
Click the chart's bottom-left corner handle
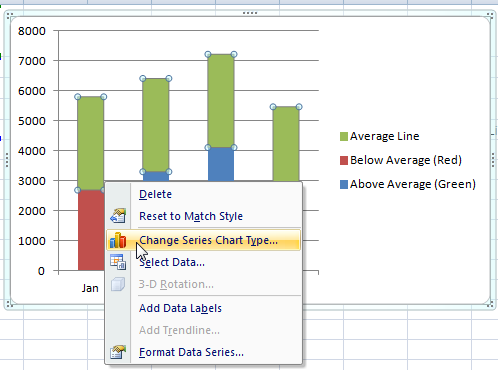coord(10,304)
